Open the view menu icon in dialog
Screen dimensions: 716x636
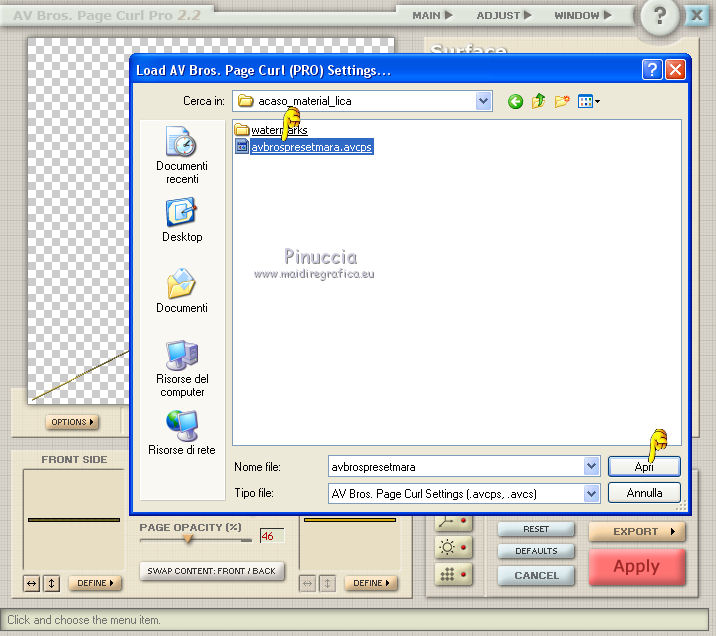[588, 101]
